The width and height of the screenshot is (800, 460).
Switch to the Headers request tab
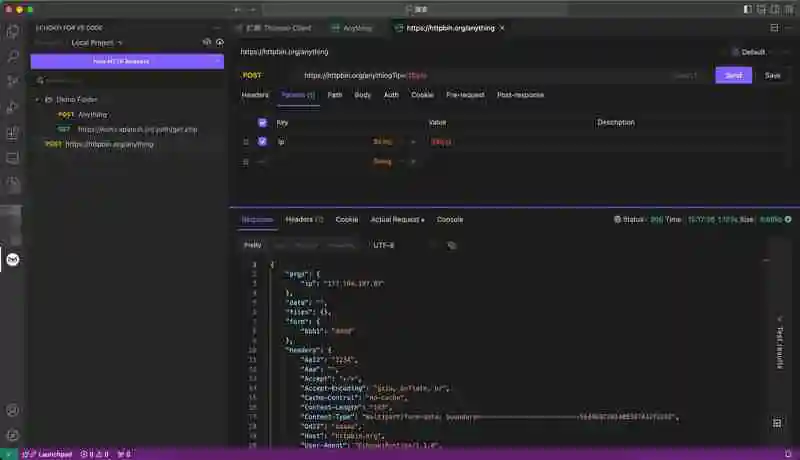pos(255,95)
